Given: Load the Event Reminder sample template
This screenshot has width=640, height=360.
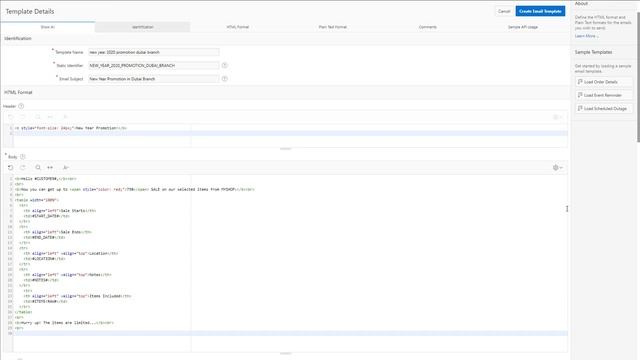Looking at the screenshot, I should (604, 95).
